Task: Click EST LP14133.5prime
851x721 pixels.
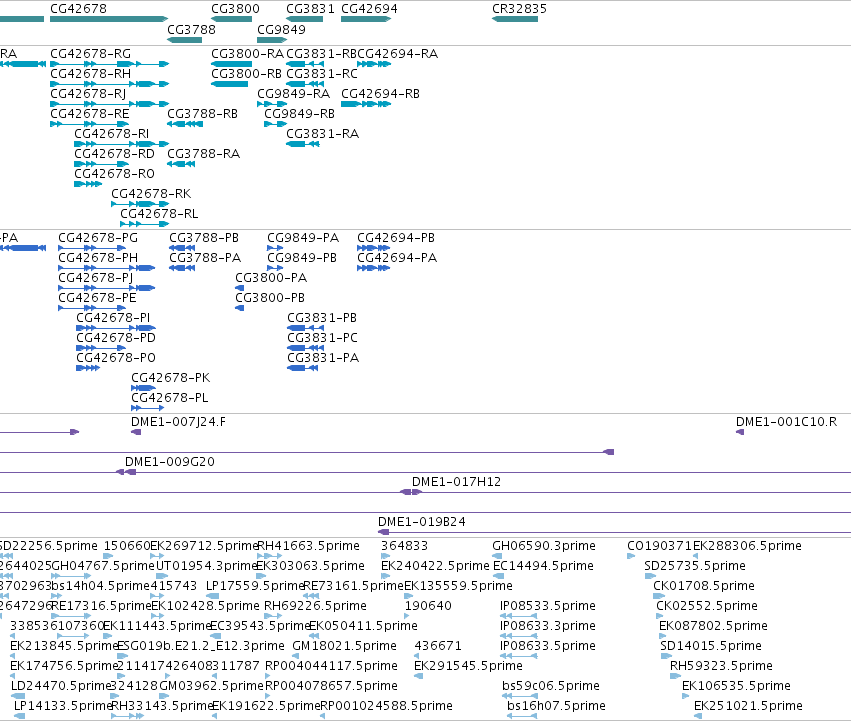Action: [19, 716]
